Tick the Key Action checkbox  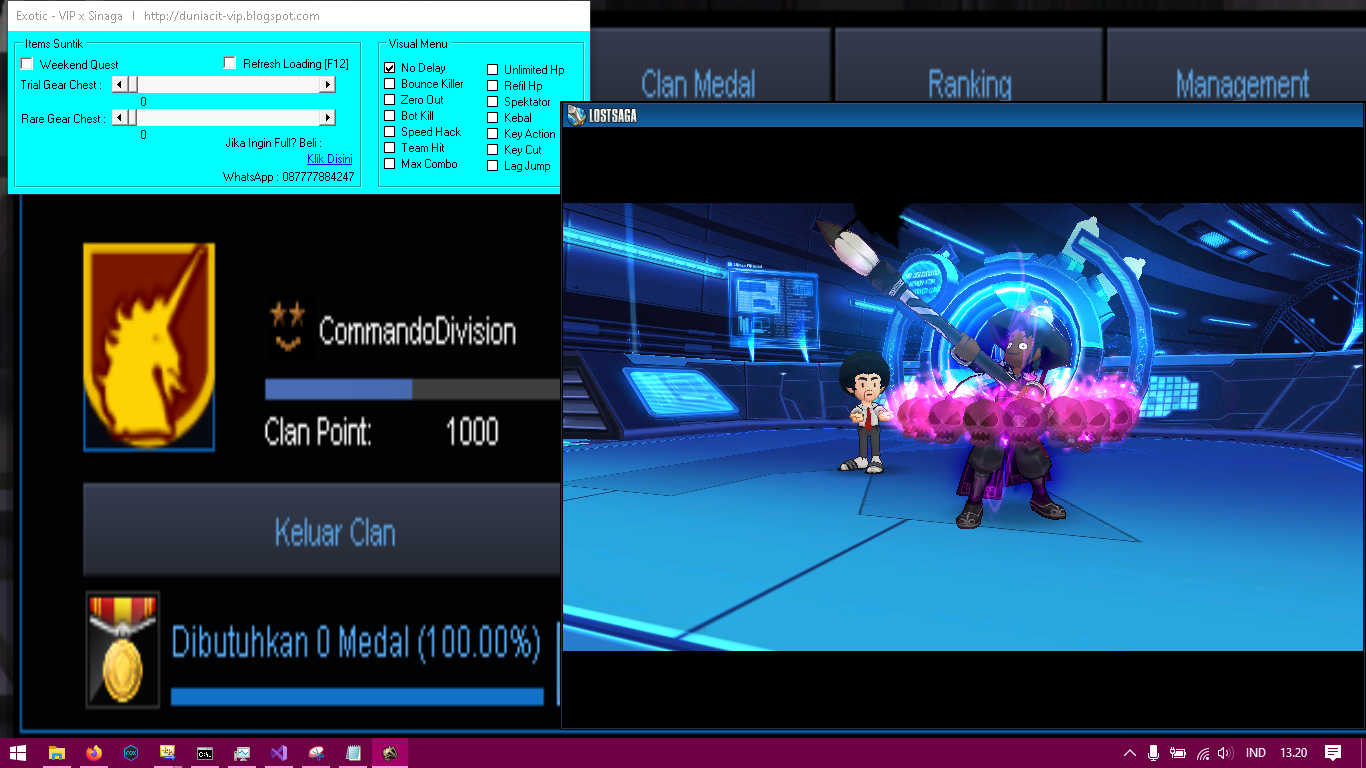tap(493, 134)
